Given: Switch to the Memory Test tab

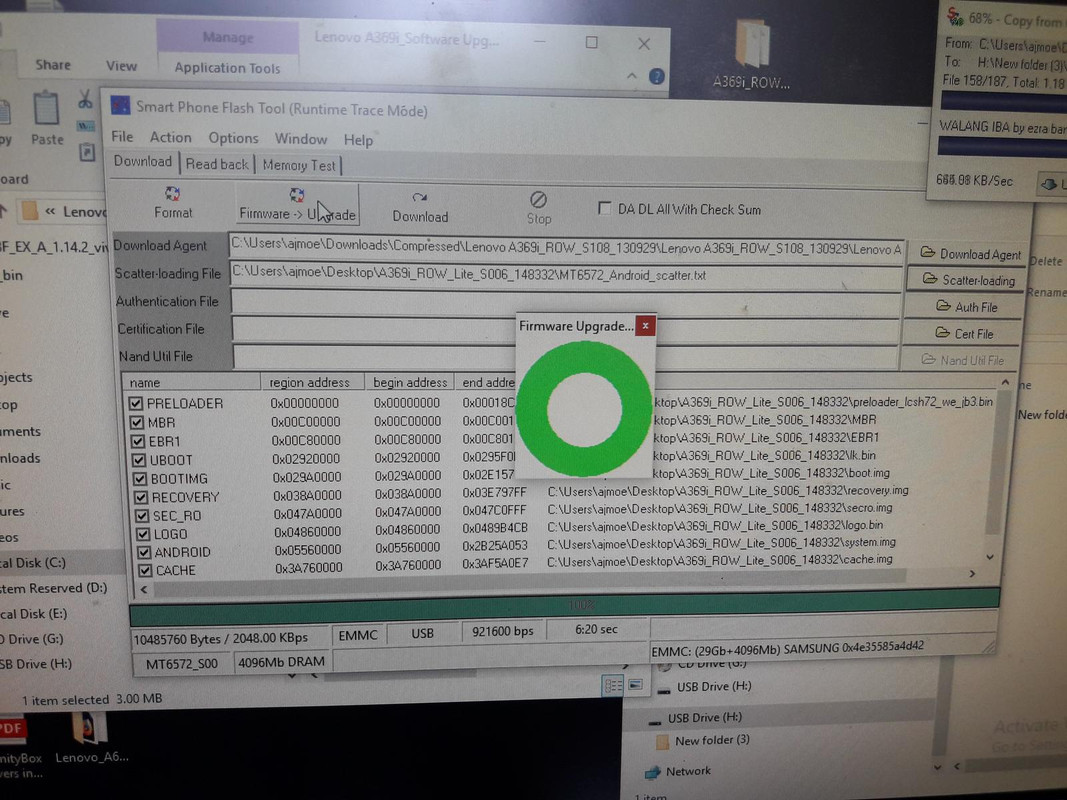Looking at the screenshot, I should [x=299, y=165].
